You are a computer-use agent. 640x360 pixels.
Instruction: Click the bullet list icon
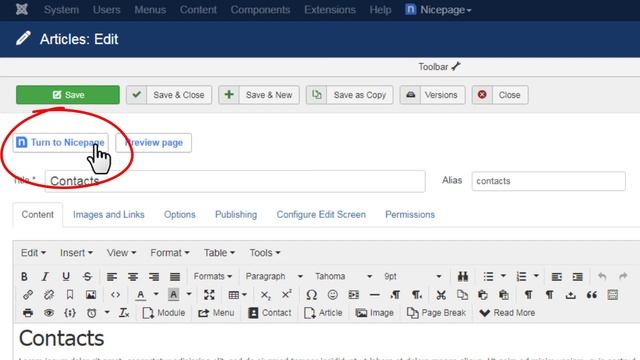[x=489, y=276]
